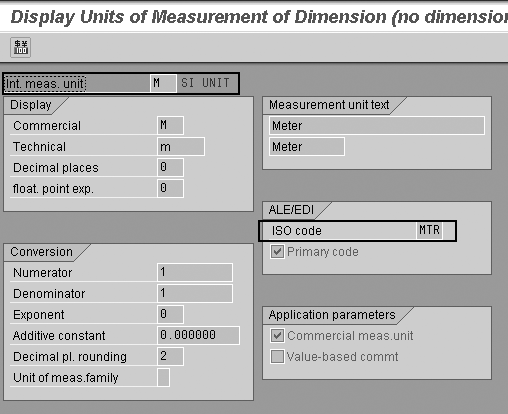Click the Int. meas. unit label
Image resolution: width=508 pixels, height=414 pixels.
point(45,83)
